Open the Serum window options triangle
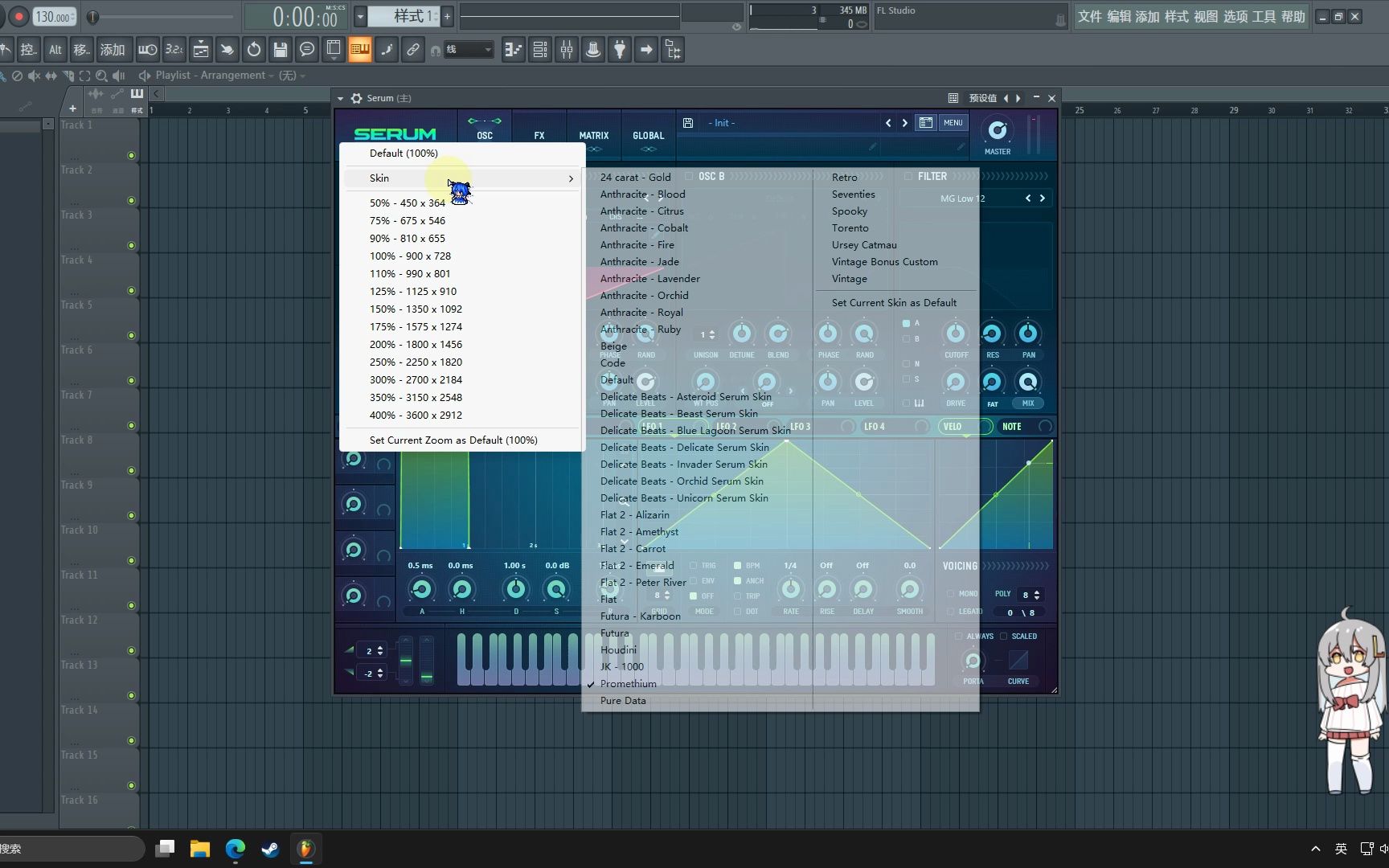 click(340, 98)
